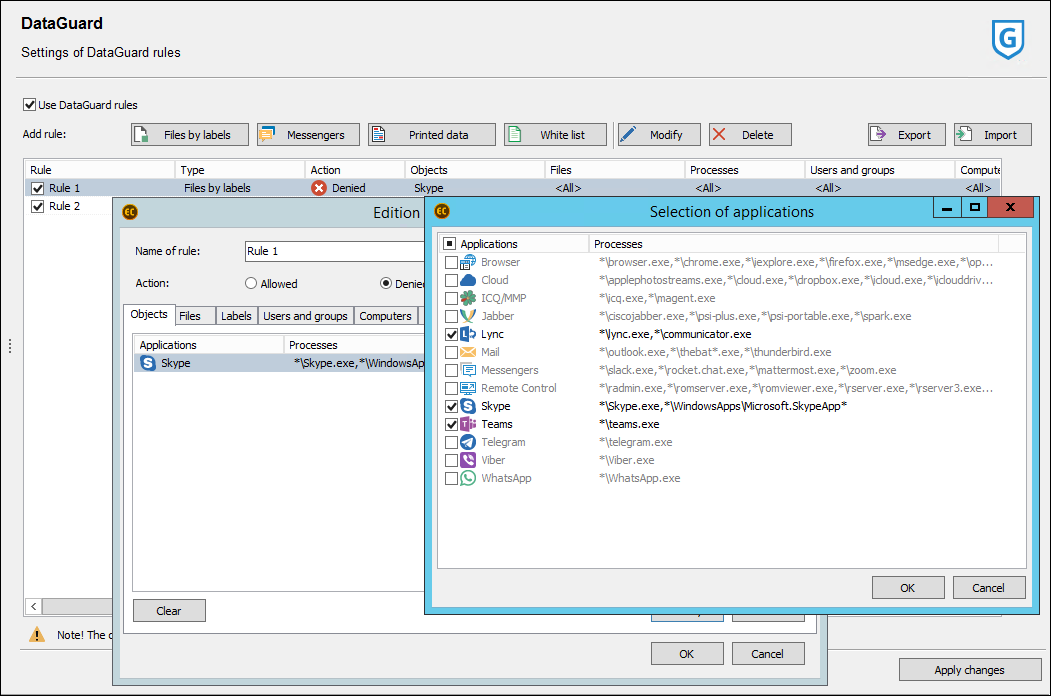The height and width of the screenshot is (696, 1051).
Task: Click the Users and groups column header
Action: pos(879,170)
